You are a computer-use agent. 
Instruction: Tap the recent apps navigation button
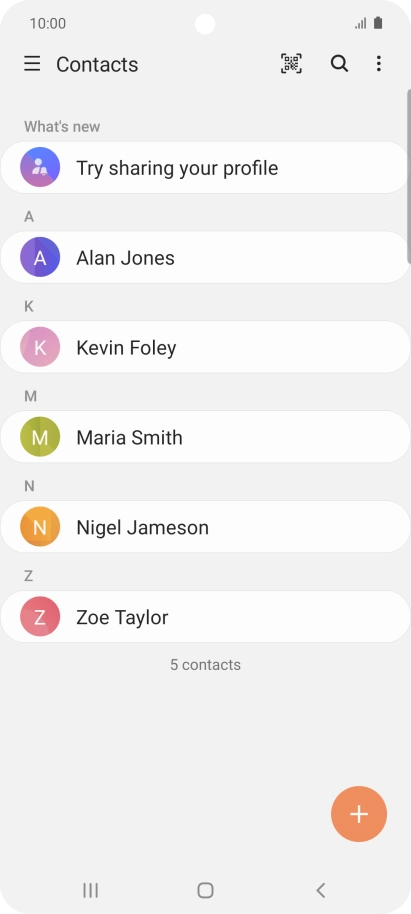tap(90, 890)
